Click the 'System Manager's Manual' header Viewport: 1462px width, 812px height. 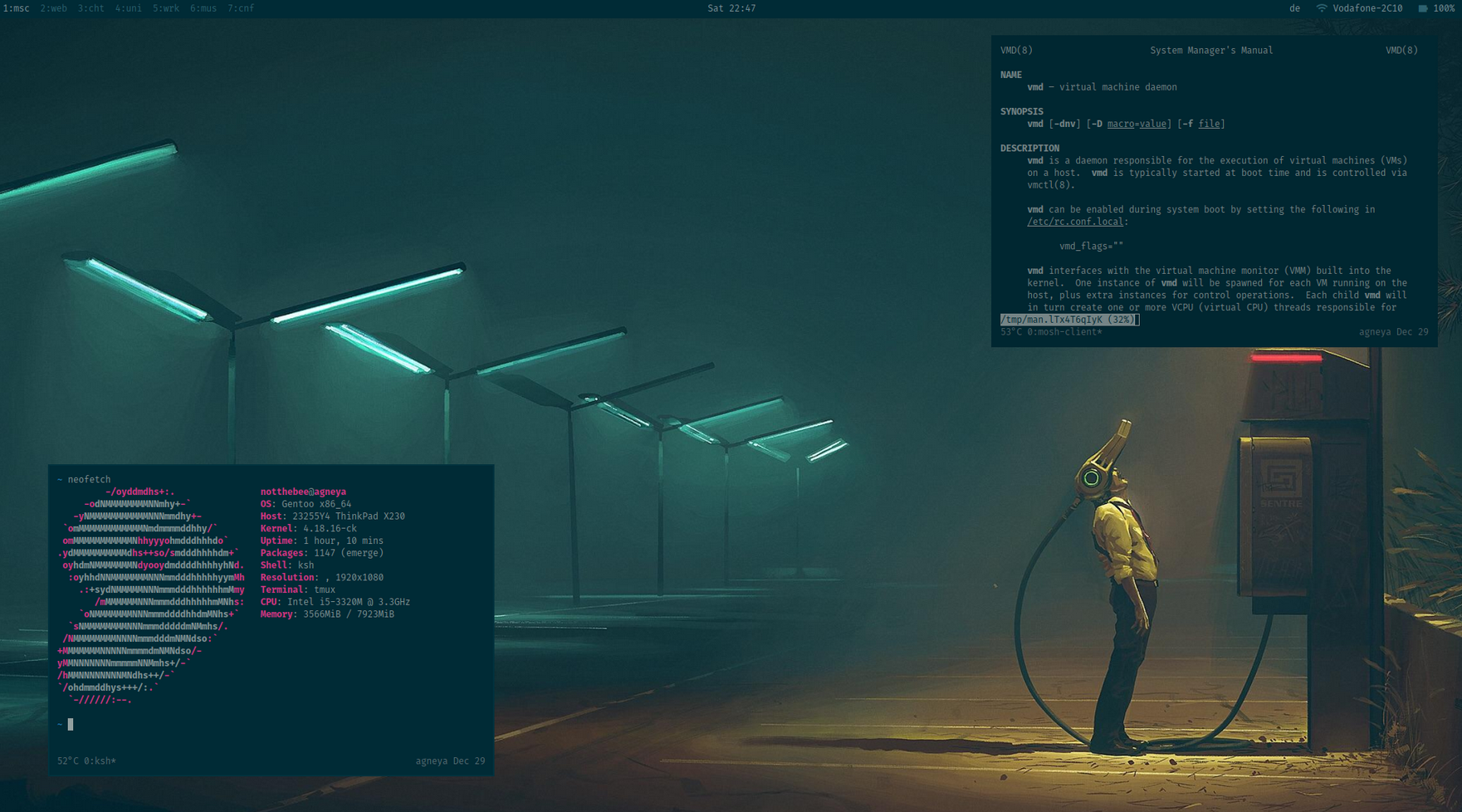point(1211,51)
